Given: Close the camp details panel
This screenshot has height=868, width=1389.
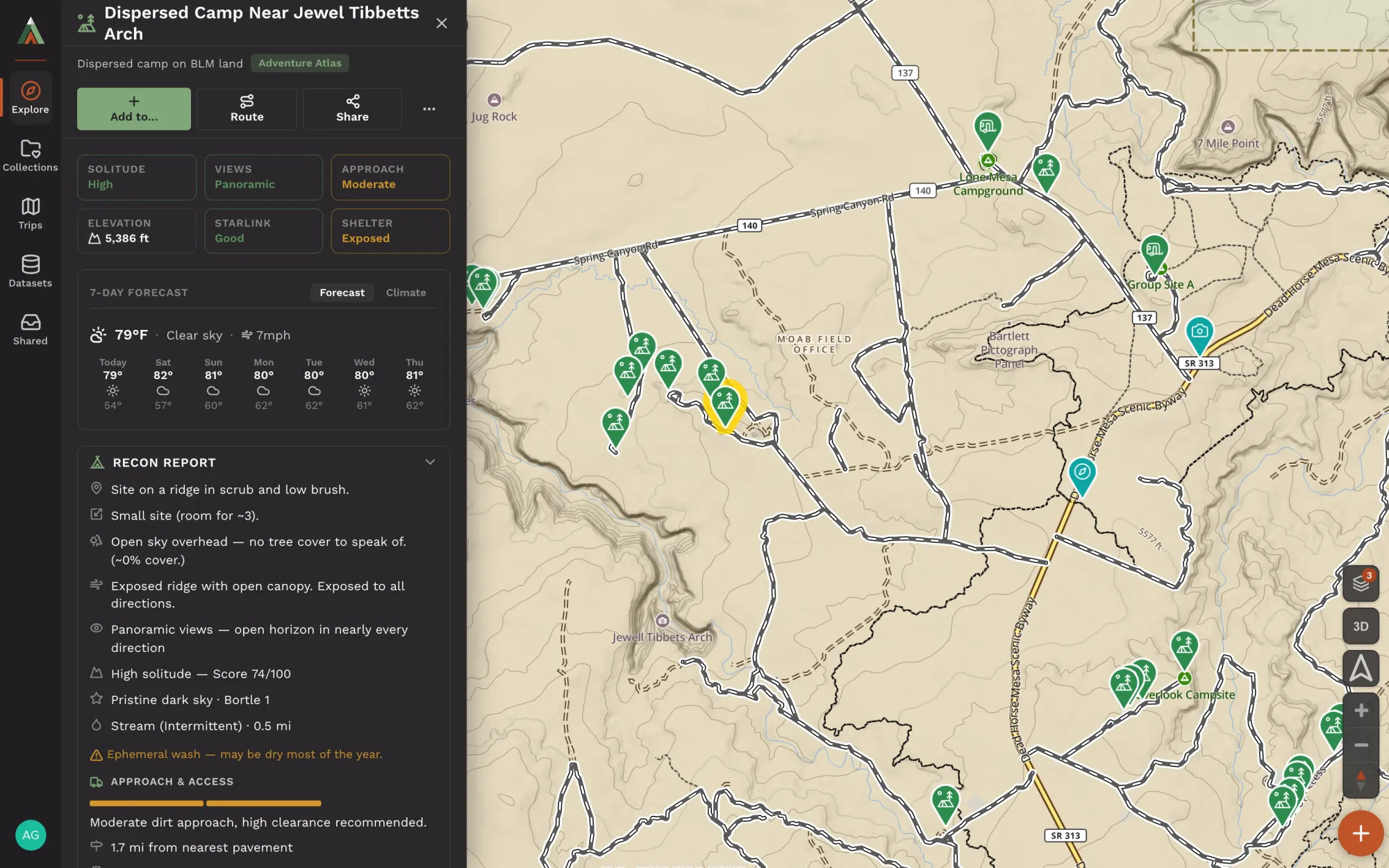Looking at the screenshot, I should 442,24.
